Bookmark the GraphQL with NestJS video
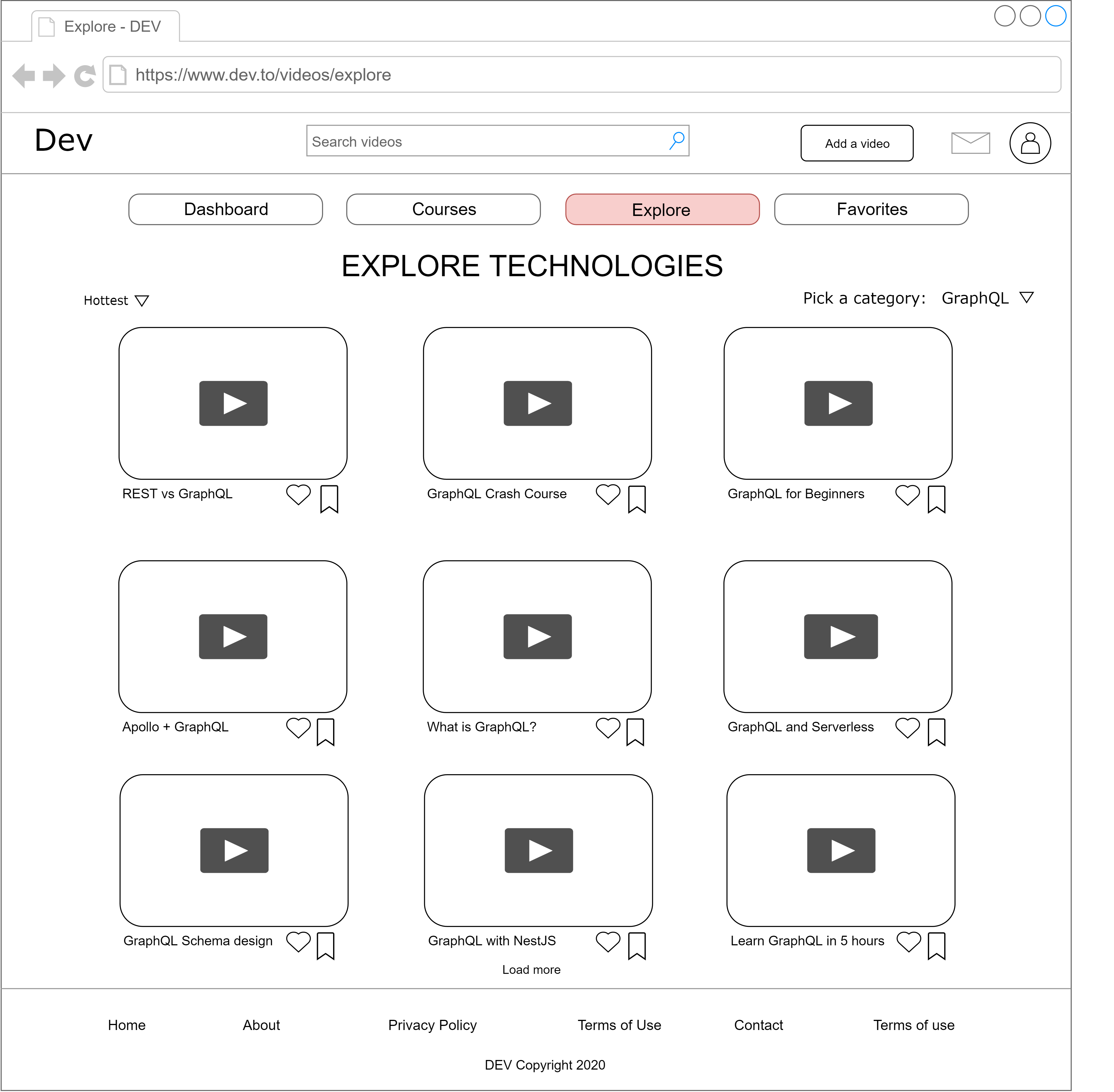Screen dimensions: 1114x1092 tap(636, 945)
